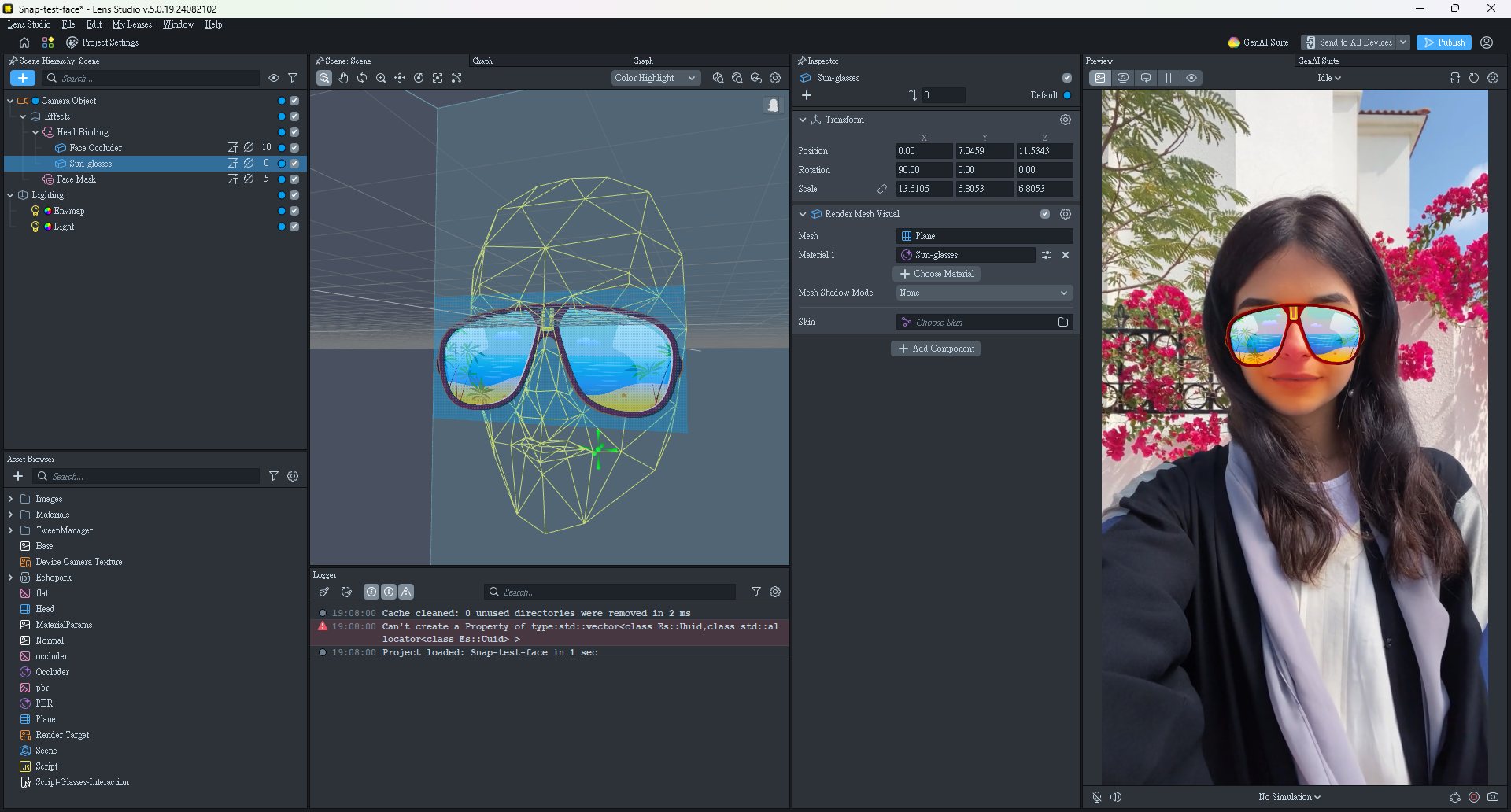Toggle warning filter in Logger
This screenshot has width=1511, height=812.
[406, 592]
